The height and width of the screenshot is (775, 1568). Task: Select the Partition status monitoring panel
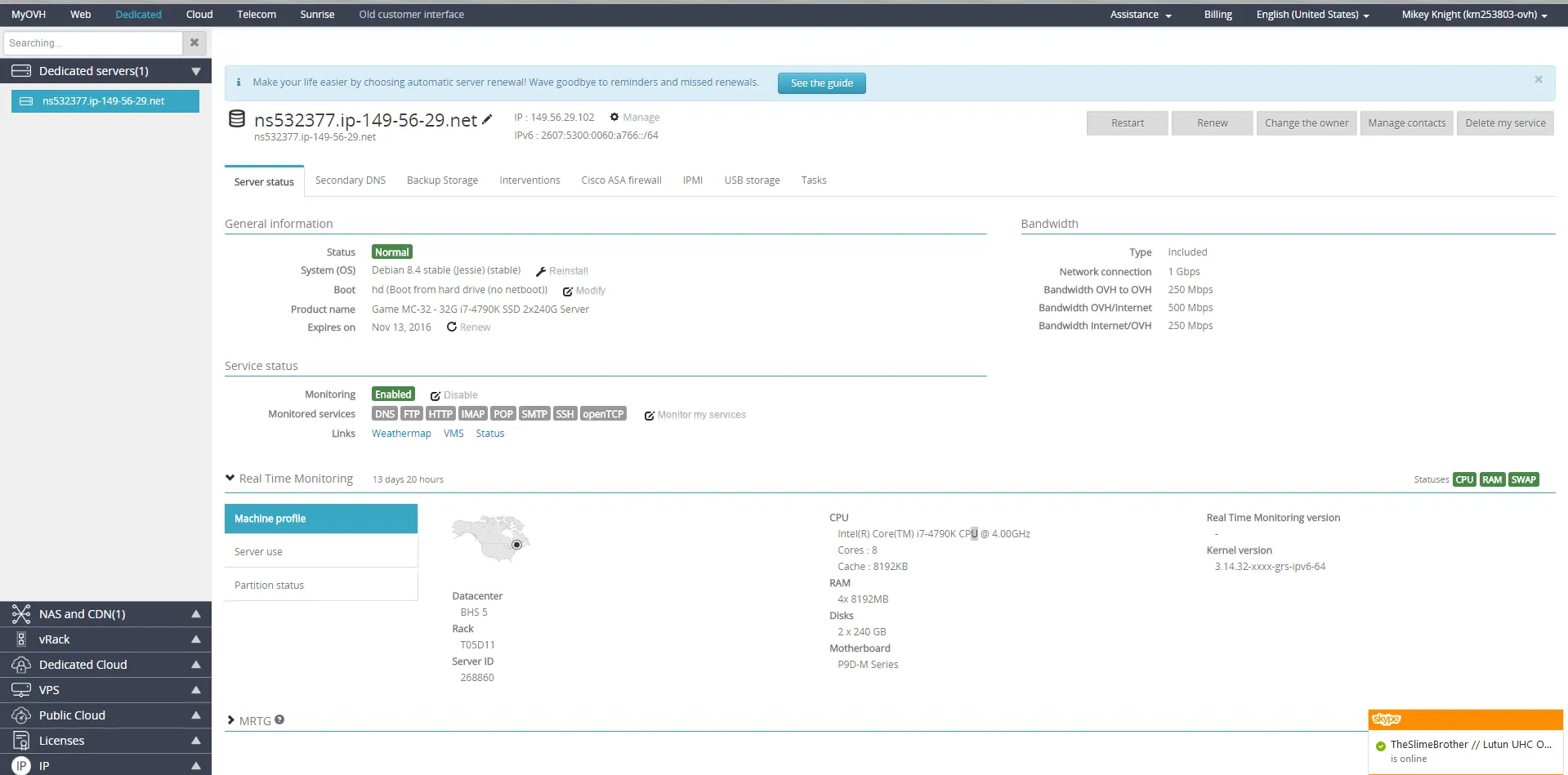tap(321, 586)
